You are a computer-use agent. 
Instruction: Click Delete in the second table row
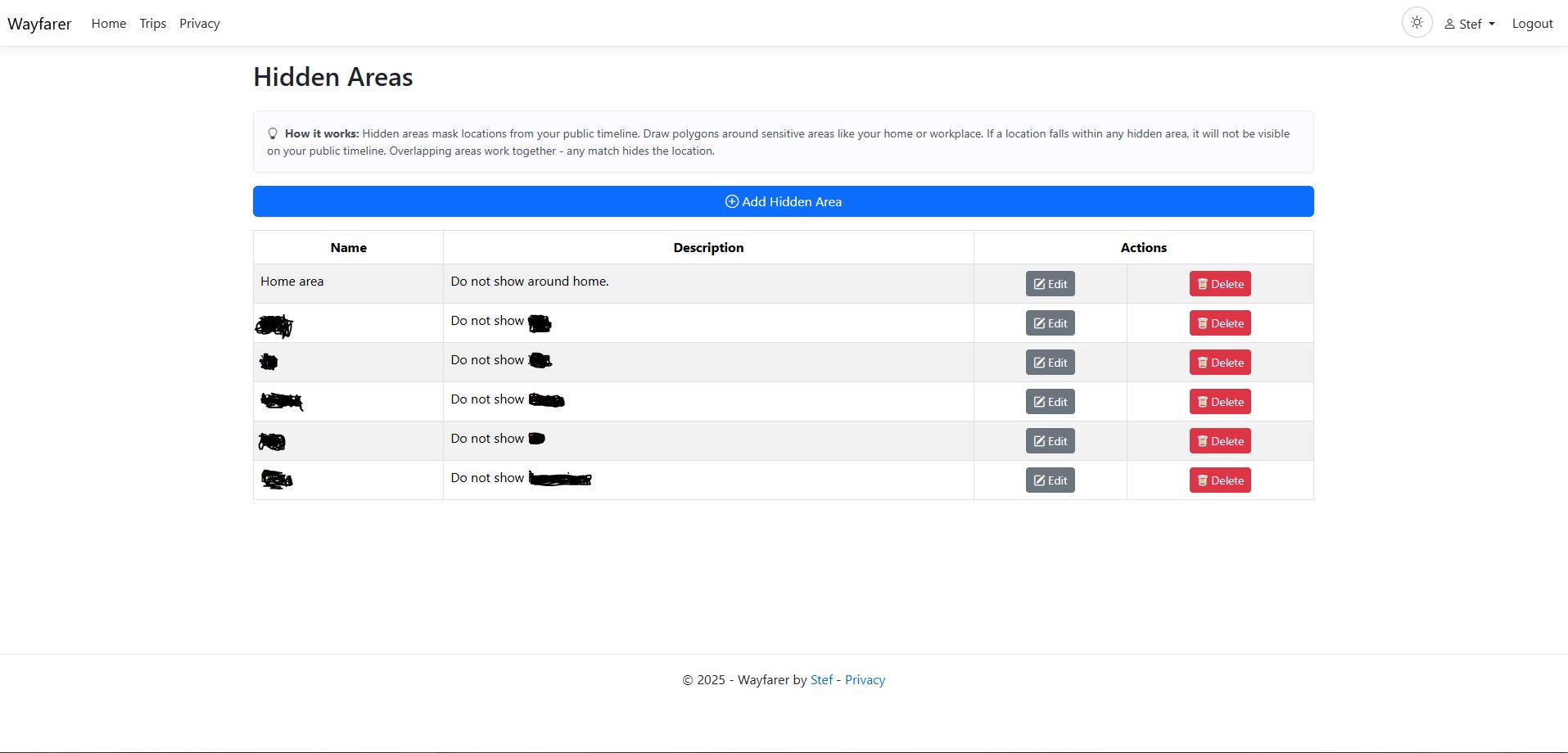coord(1220,323)
